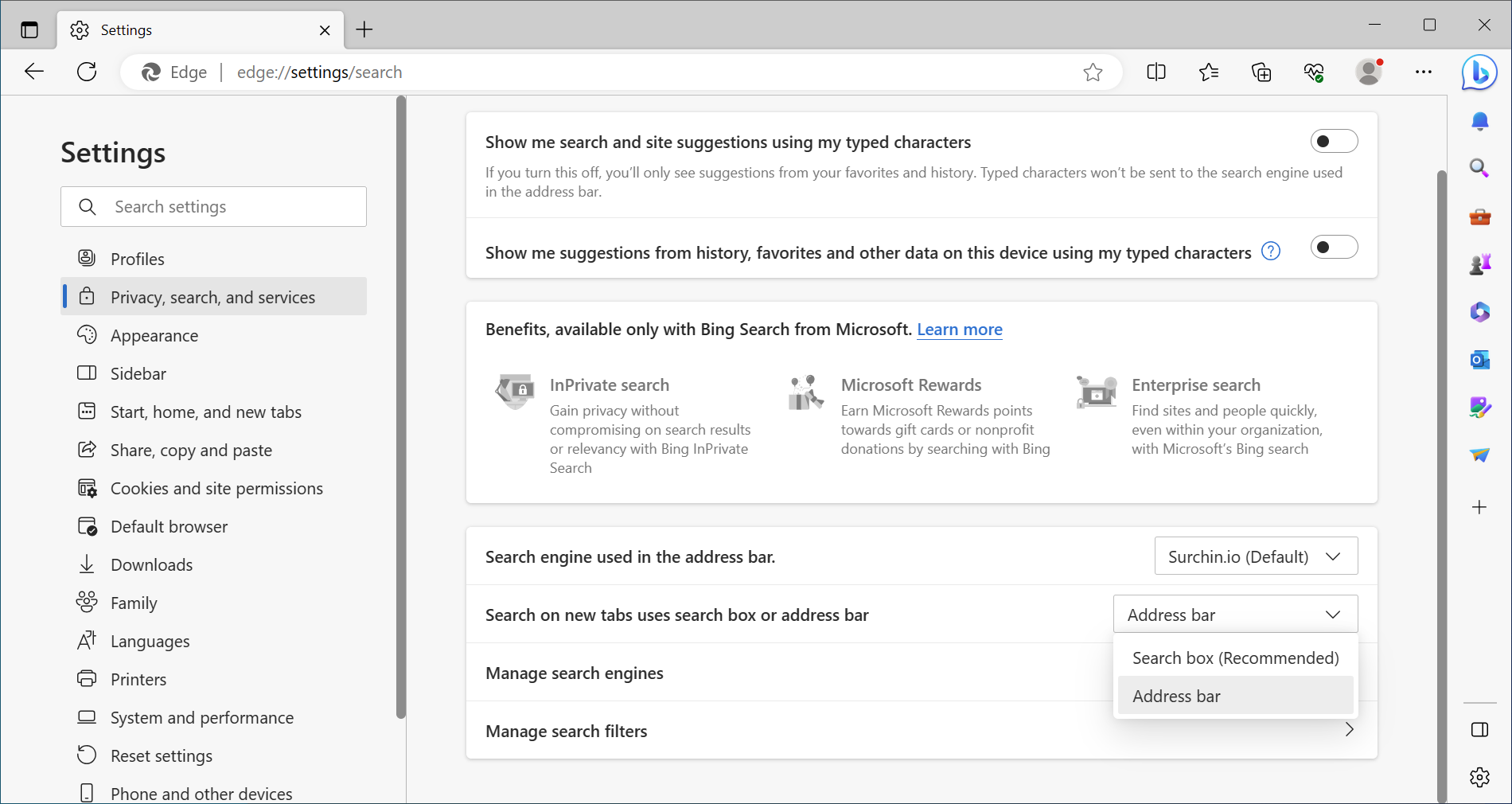The image size is (1512, 804).
Task: Click the main page scrollbar
Action: 1441,486
